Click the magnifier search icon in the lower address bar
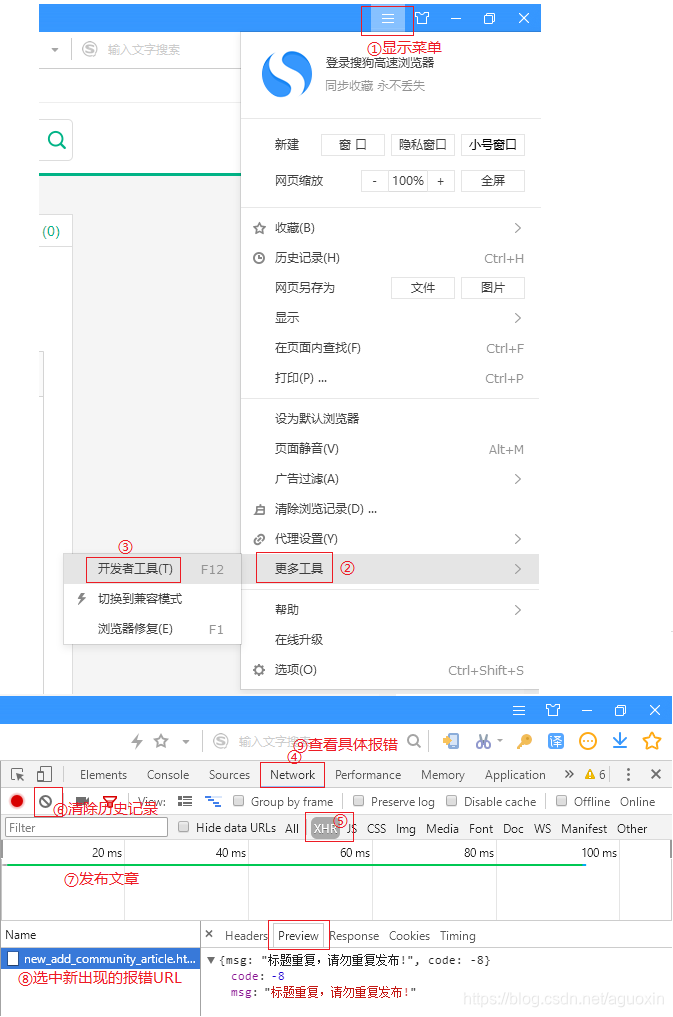 tap(414, 741)
